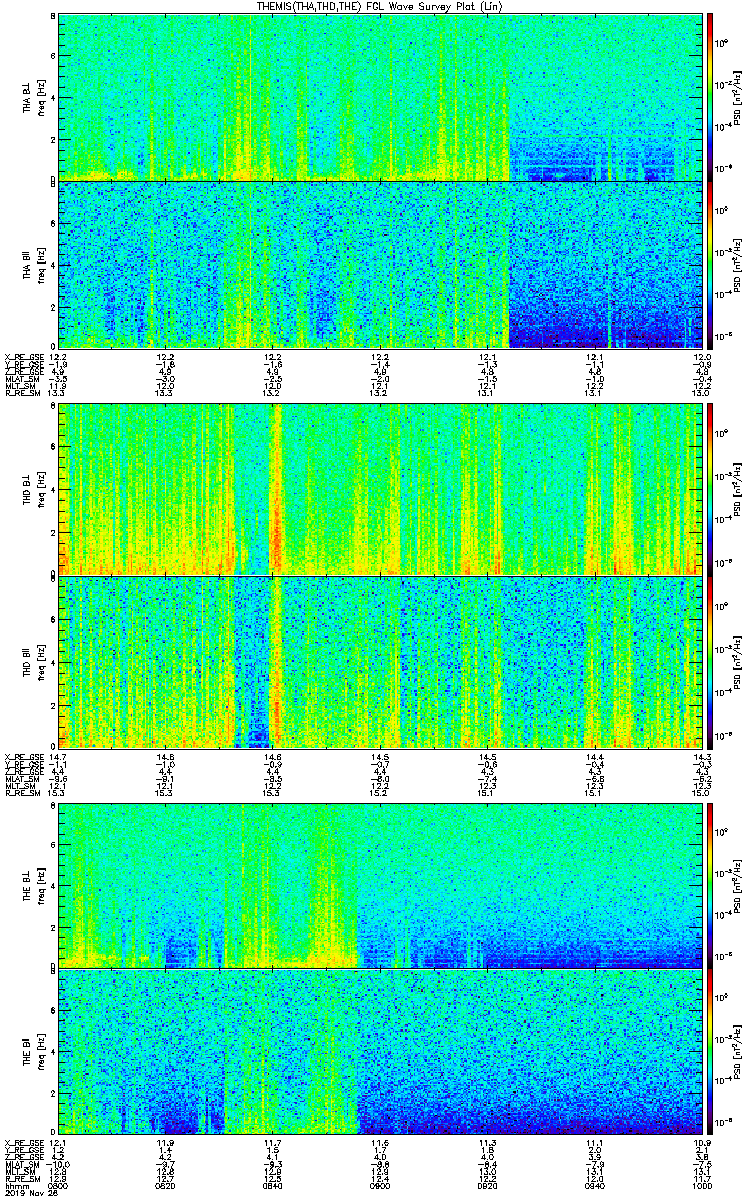Viewport: 750px width, 1200px height.
Task: Click the 0940 time tick label
Action: pyautogui.click(x=594, y=1186)
